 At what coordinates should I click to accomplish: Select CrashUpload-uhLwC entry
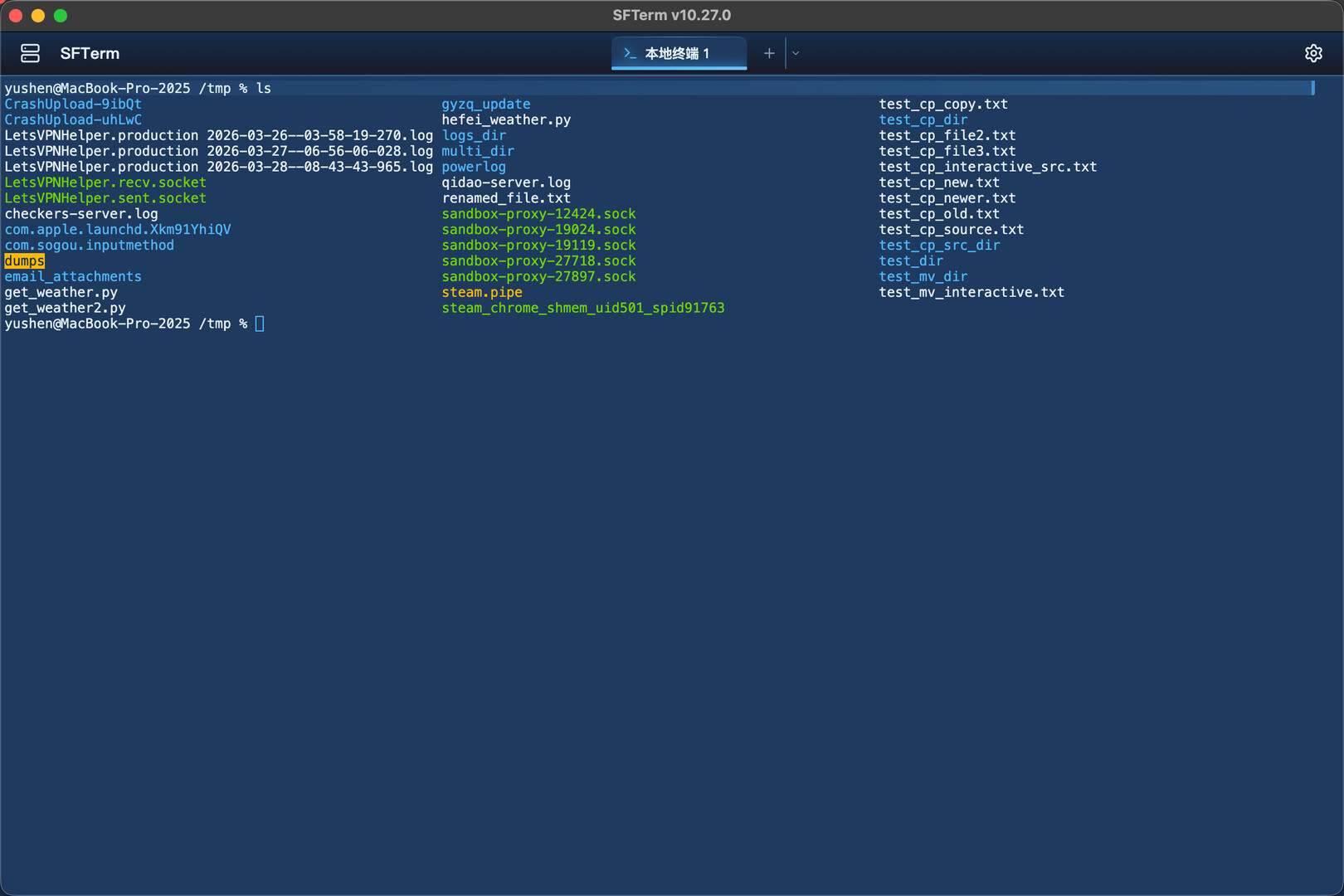coord(73,119)
